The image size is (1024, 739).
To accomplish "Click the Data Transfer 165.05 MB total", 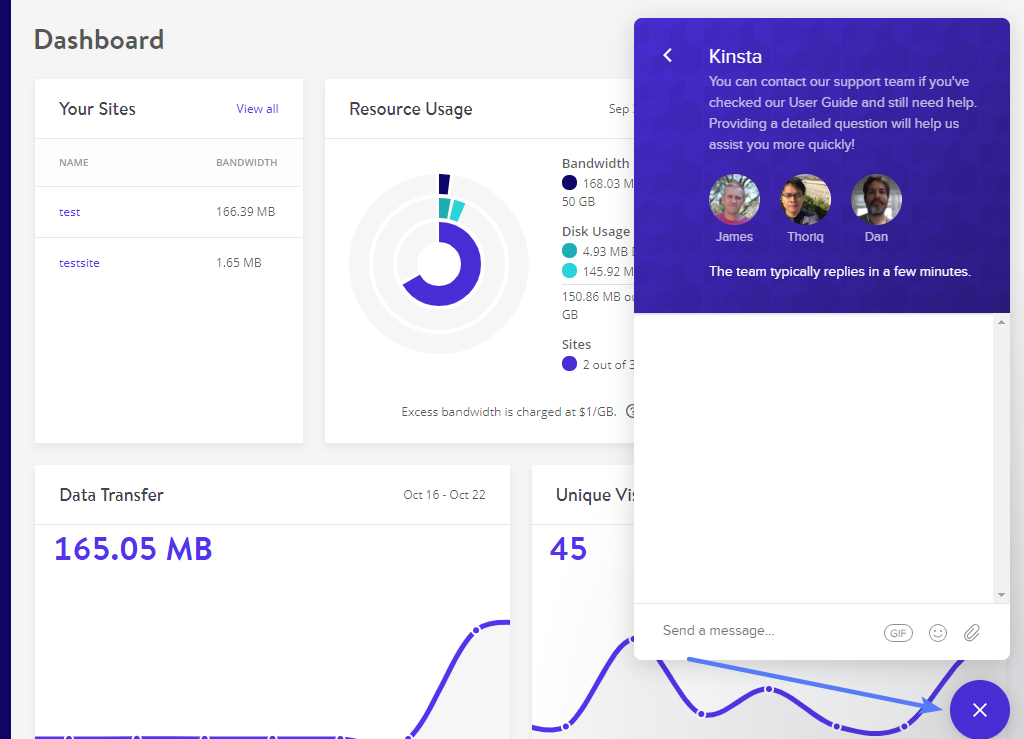I will (133, 549).
